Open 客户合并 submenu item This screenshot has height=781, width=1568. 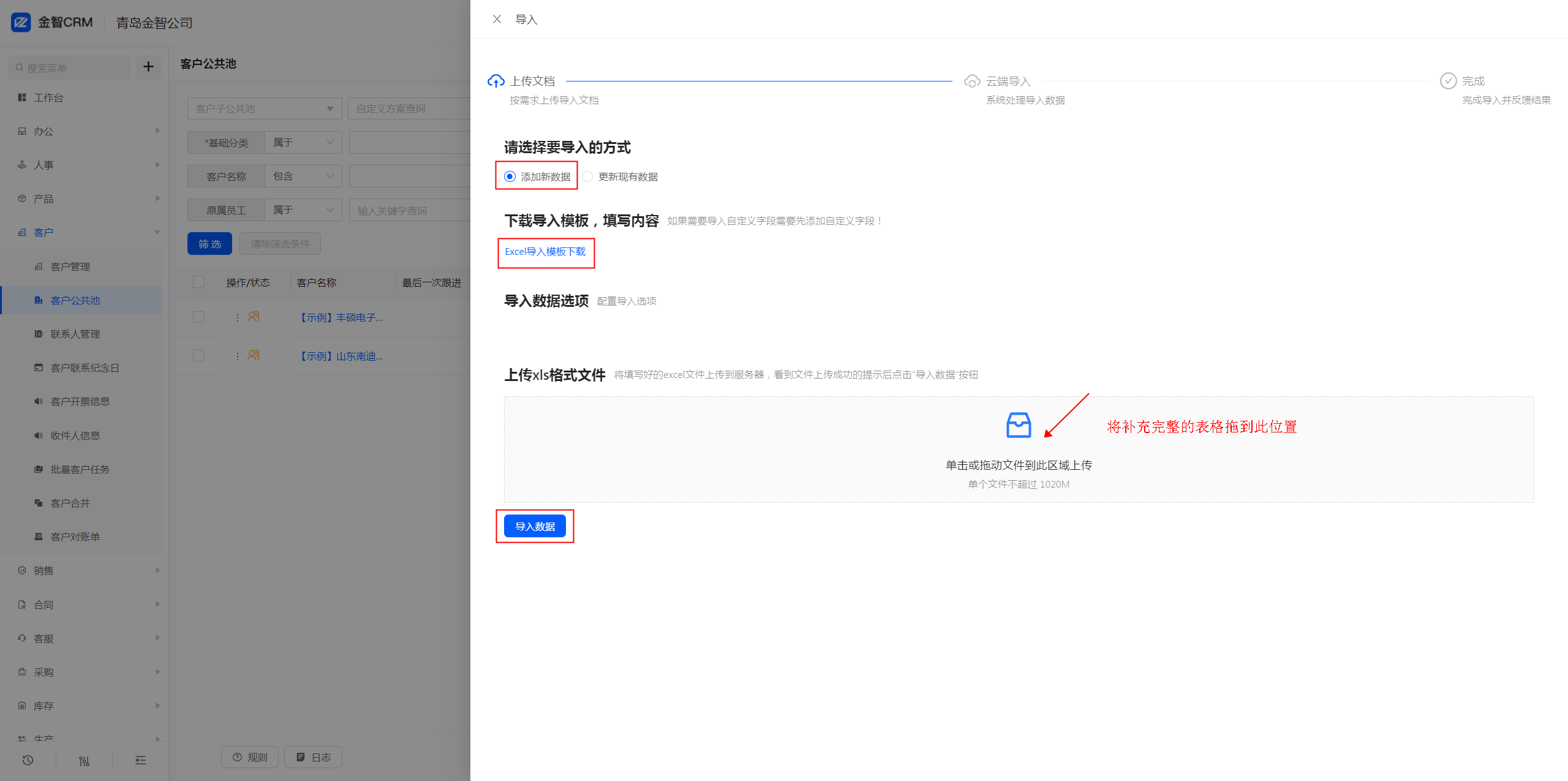[x=81, y=503]
